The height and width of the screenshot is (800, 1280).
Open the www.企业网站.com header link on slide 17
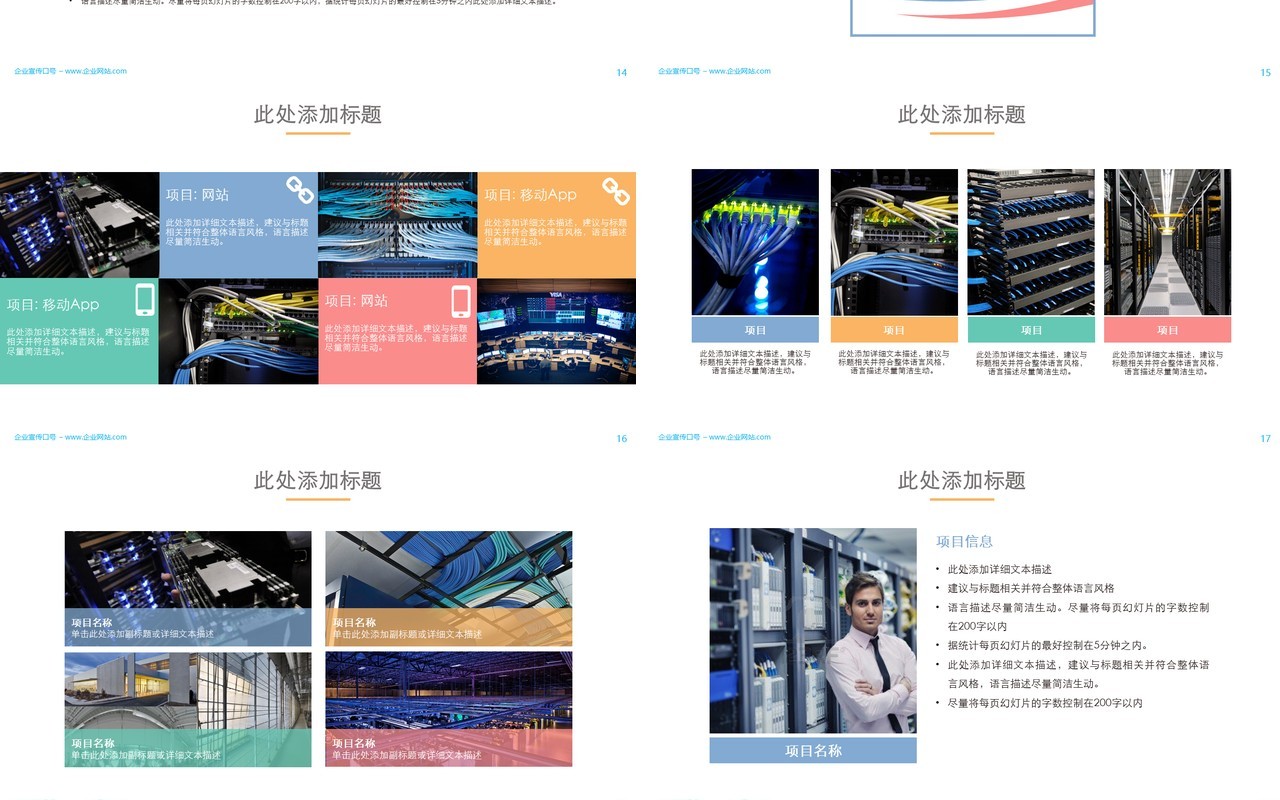click(740, 437)
